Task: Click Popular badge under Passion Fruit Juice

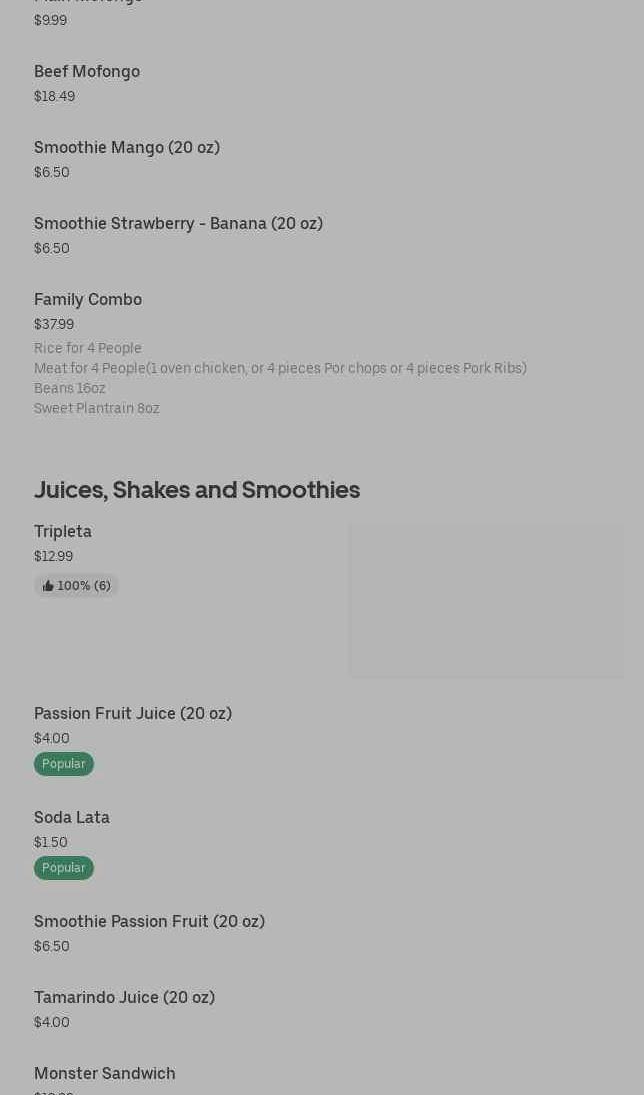Action: tap(64, 764)
